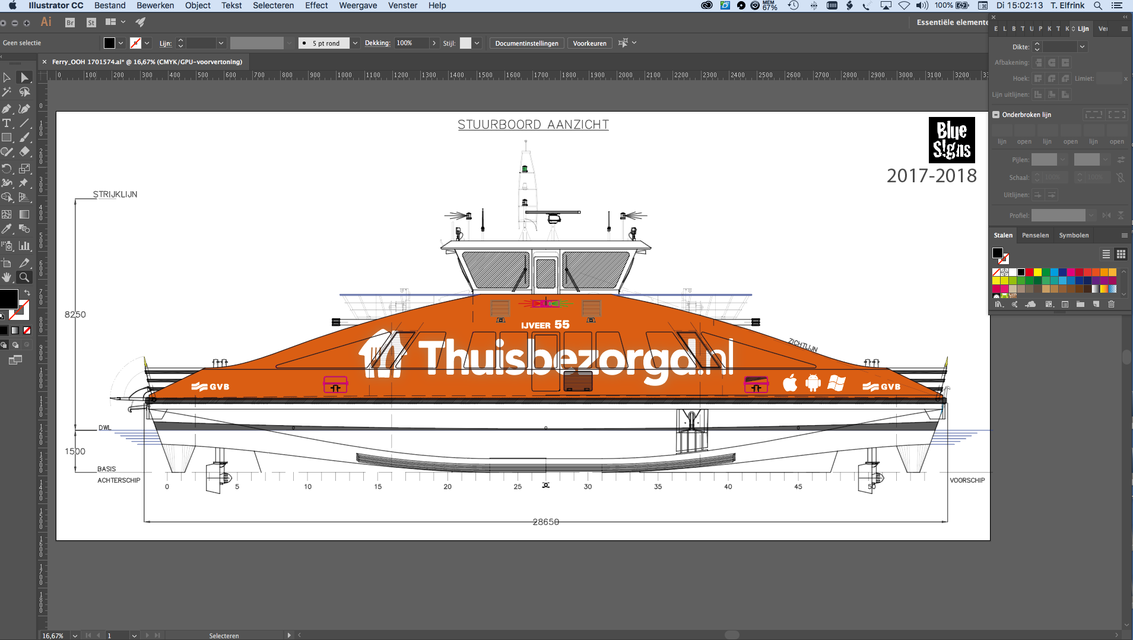This screenshot has height=640, width=1133.
Task: Choose the Paintbrush tool
Action: 24,138
